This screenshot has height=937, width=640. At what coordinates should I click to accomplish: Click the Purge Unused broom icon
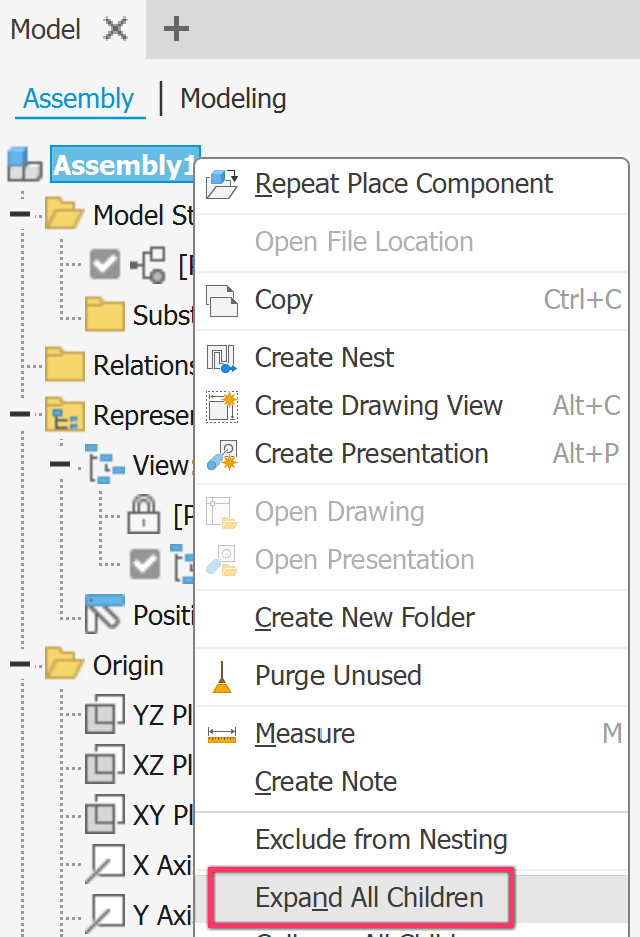222,676
